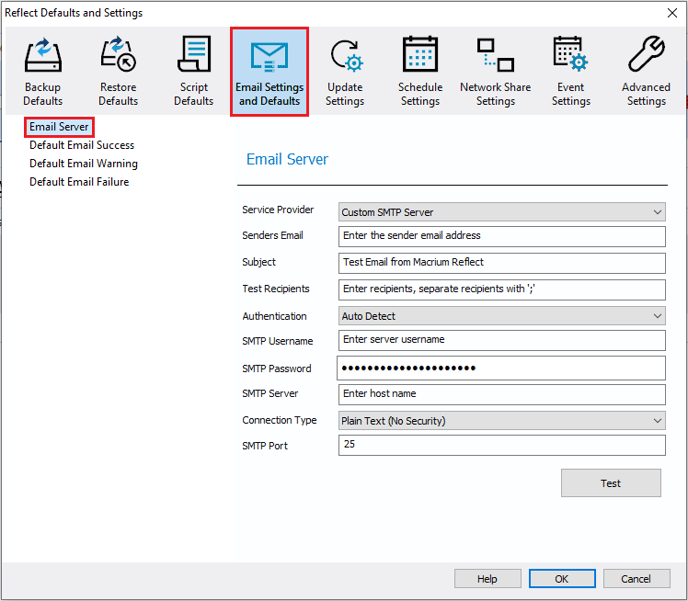The height and width of the screenshot is (601, 688).
Task: Click the SMTP Password field
Action: [x=501, y=368]
